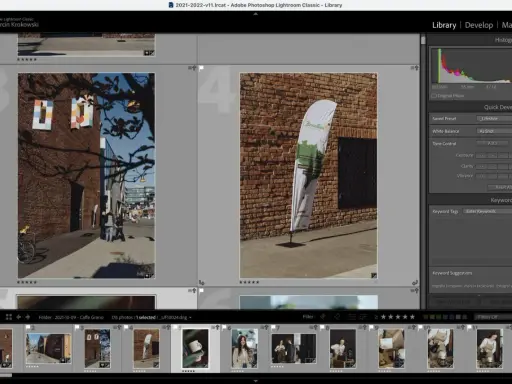
Task: Set filter rating to one star
Action: coord(383,317)
